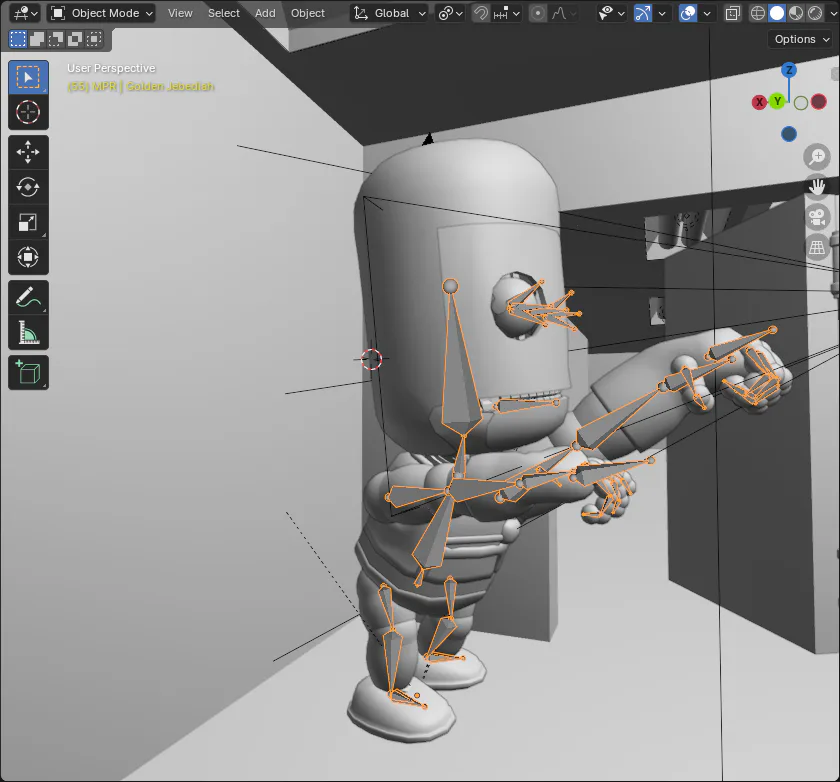Open object visibility and selectability filter
Screen dimensions: 840x782
611,13
